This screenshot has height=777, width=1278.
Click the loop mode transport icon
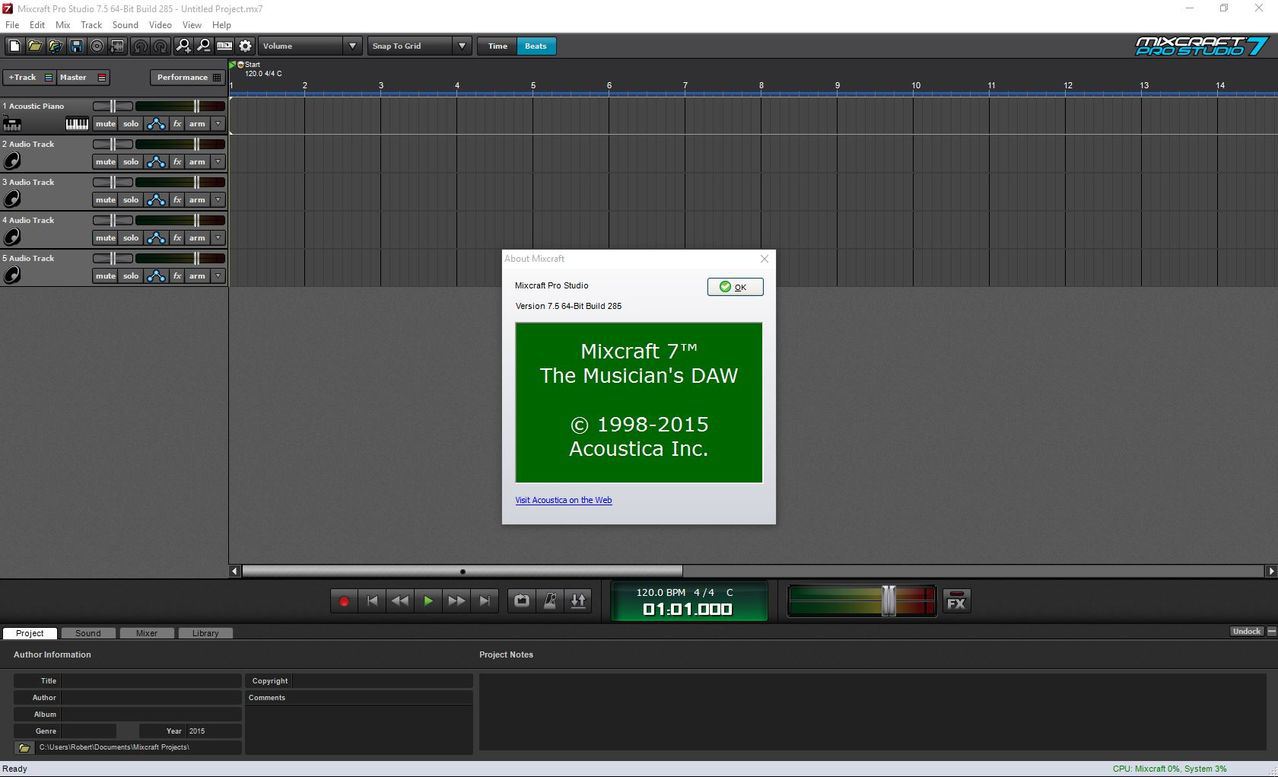(521, 601)
